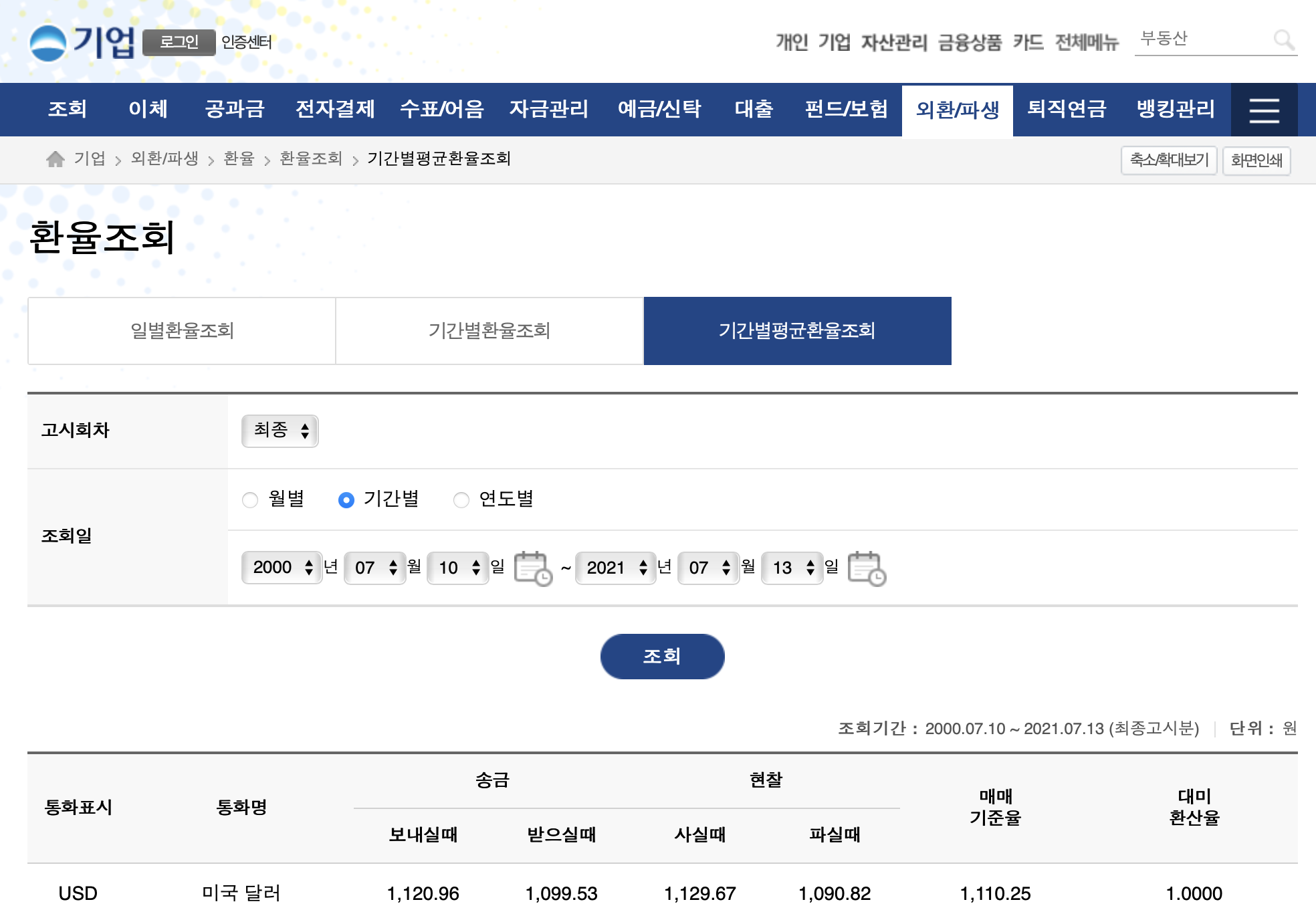Select the 연도별 radio option
Screen dimensions: 1316x924
[x=461, y=500]
